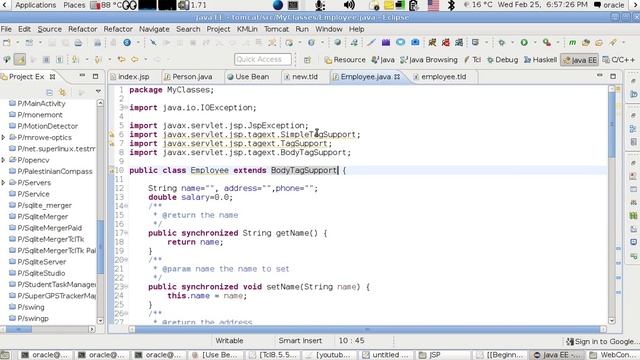Click the editor vertical scrollbar thumb
Screen dimensions: 640x360
point(611,124)
